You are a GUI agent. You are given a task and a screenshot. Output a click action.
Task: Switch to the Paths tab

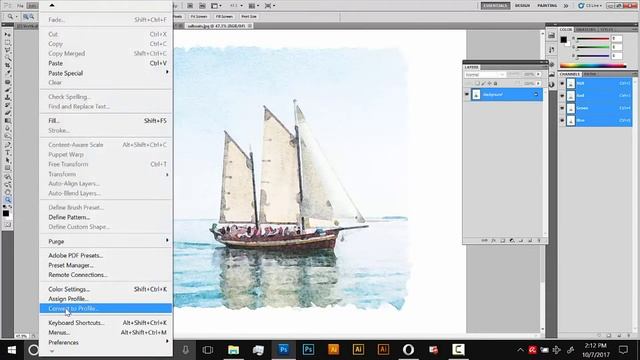click(590, 74)
